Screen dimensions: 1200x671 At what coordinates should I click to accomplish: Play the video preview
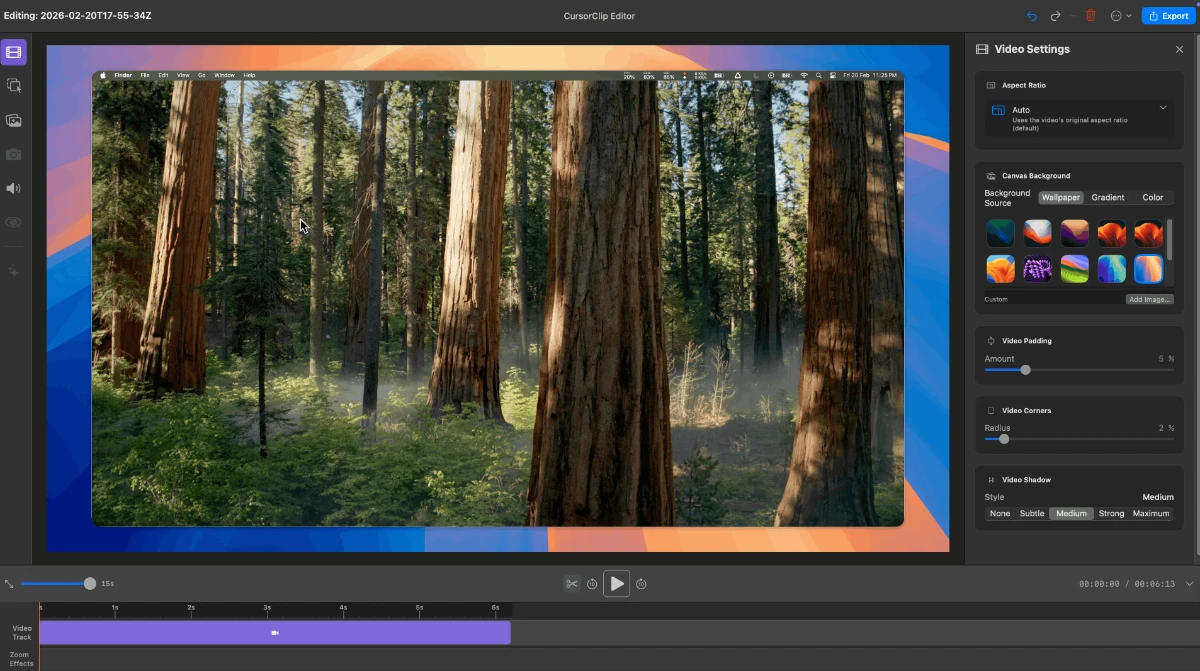pos(617,584)
